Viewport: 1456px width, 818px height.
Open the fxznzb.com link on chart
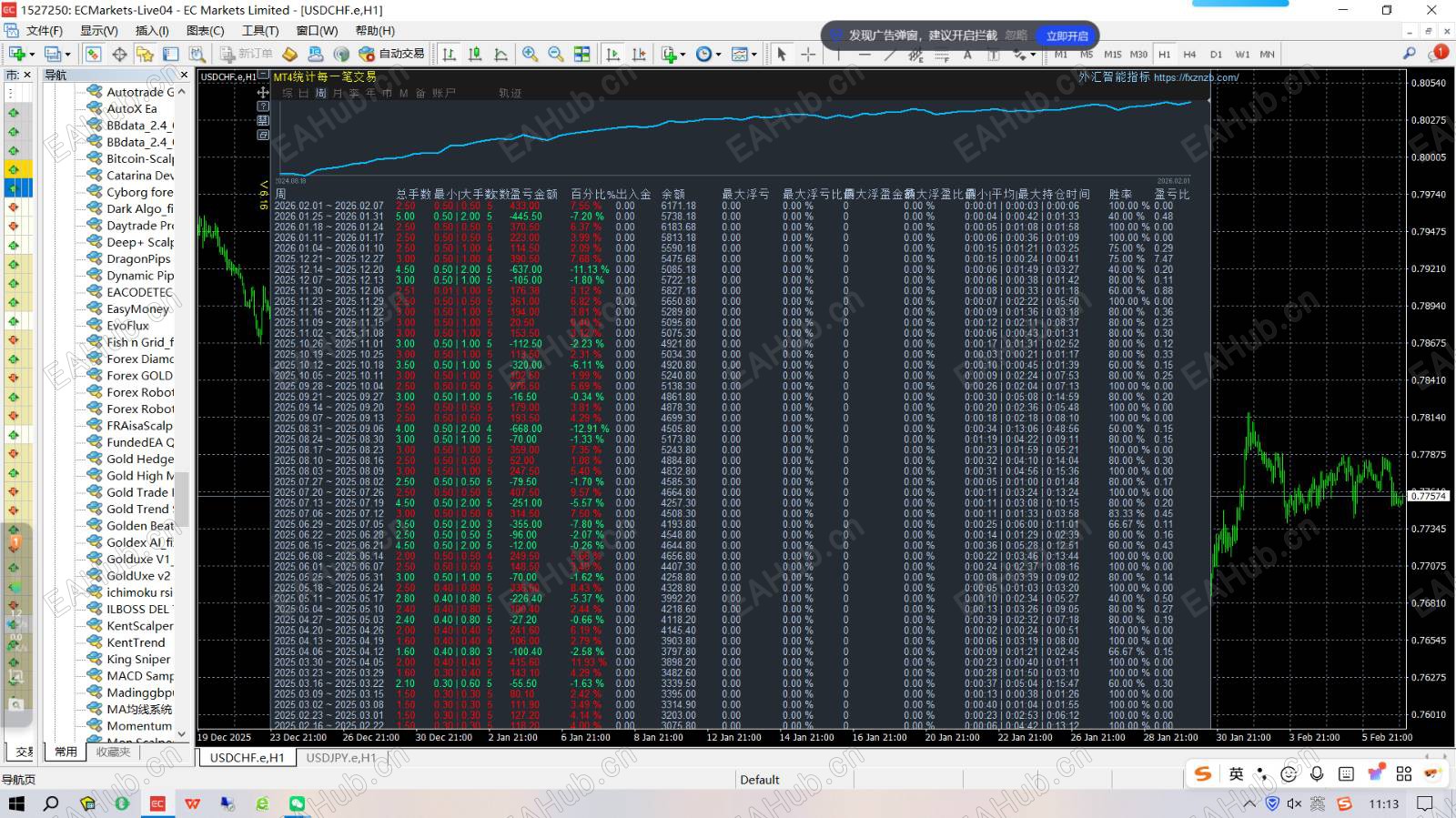(1196, 77)
